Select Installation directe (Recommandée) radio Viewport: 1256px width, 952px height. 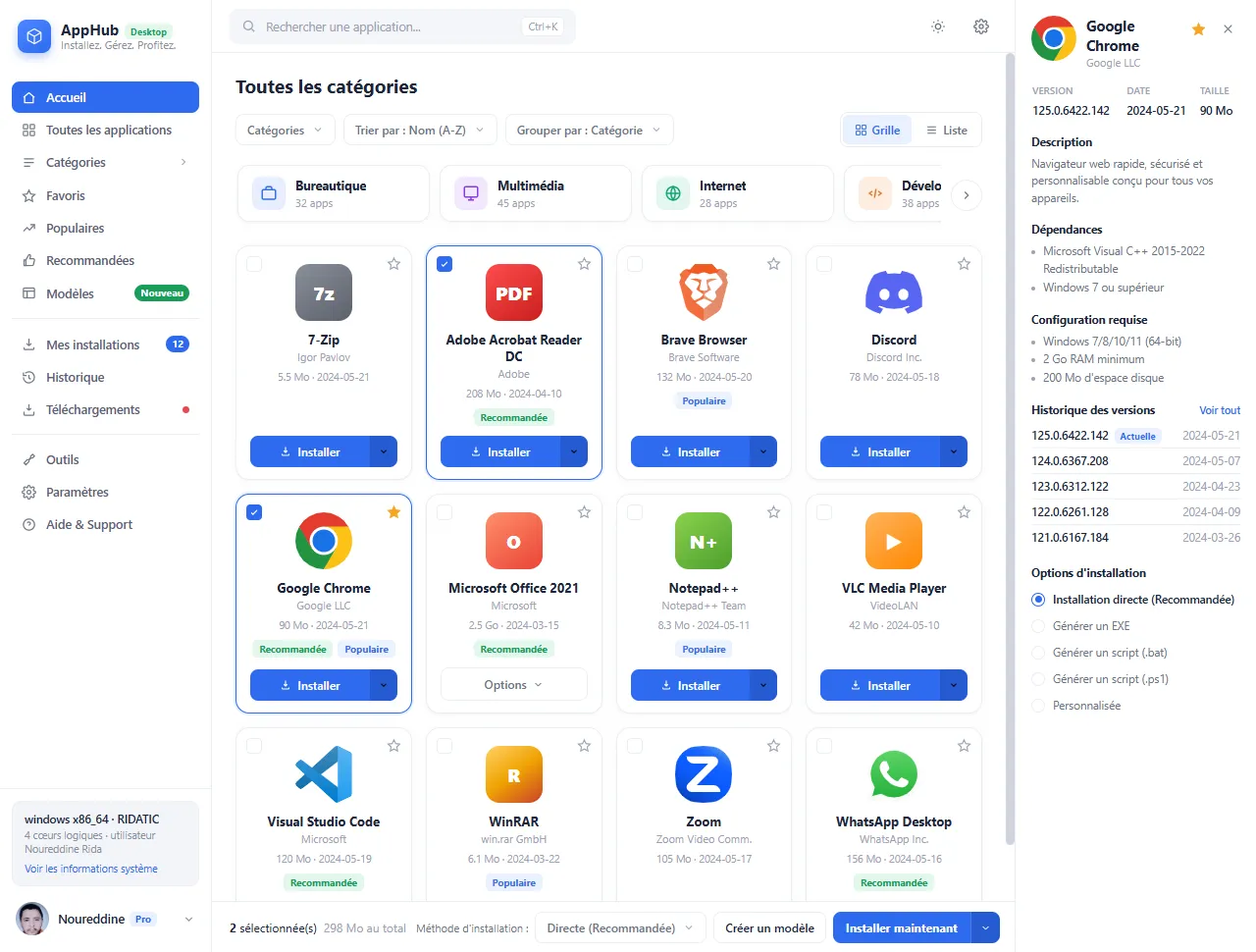[x=1038, y=600]
